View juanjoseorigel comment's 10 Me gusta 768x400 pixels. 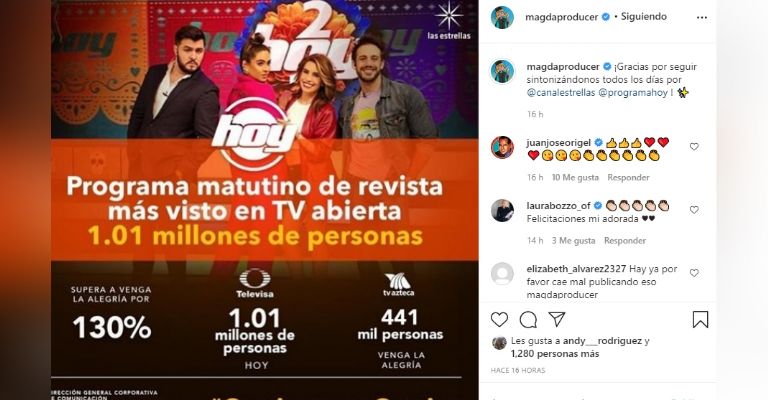[x=576, y=177]
